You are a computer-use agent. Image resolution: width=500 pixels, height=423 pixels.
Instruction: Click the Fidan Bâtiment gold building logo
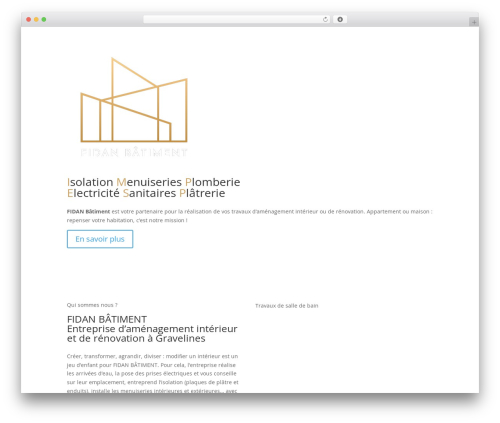coord(134,107)
